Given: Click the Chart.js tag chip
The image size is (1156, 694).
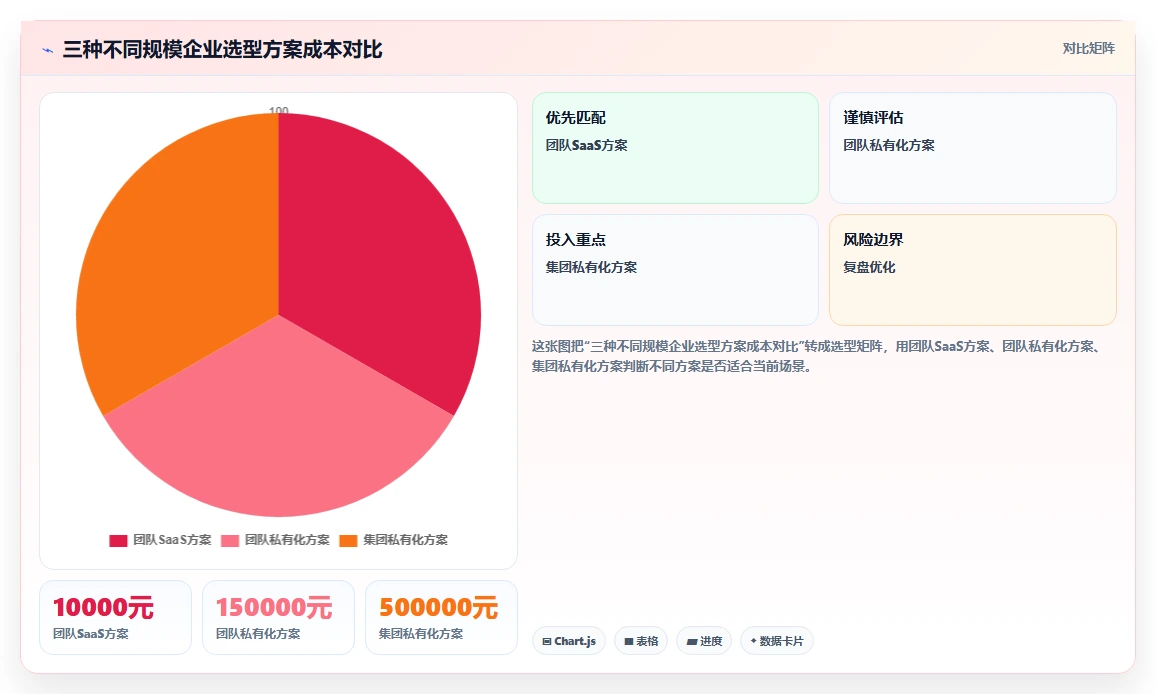Looking at the screenshot, I should [568, 641].
